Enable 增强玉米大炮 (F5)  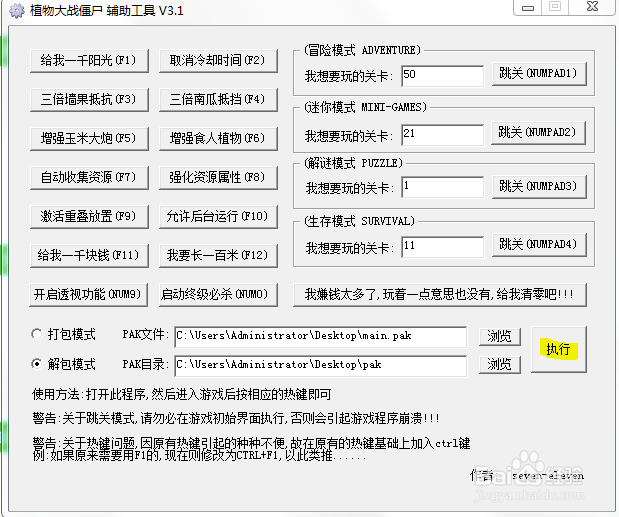[89, 139]
